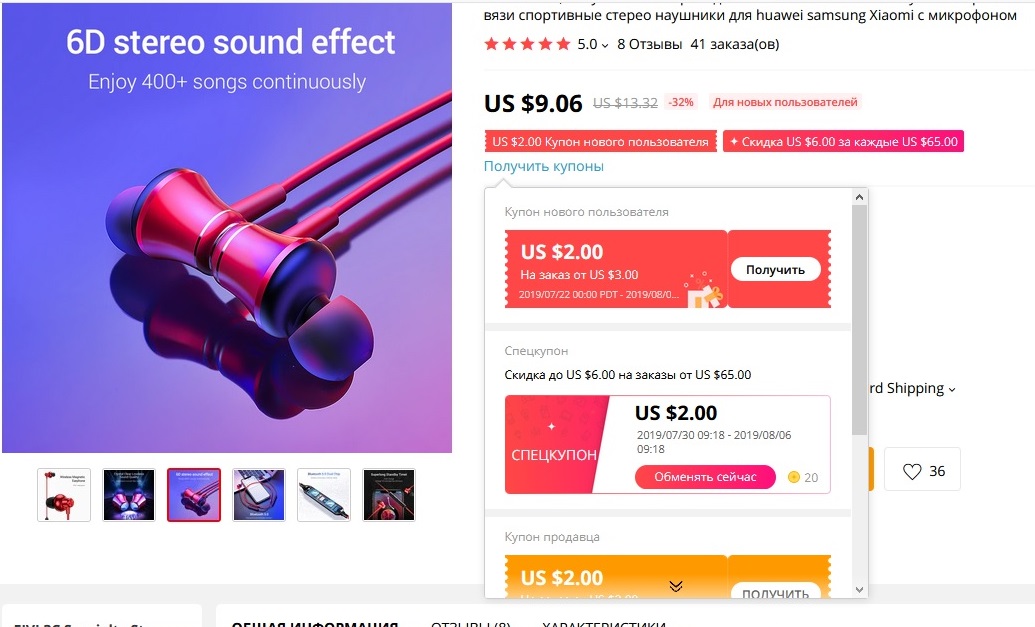1035x627 pixels.
Task: Select the first thumbnail with the red earphone
Action: point(64,495)
